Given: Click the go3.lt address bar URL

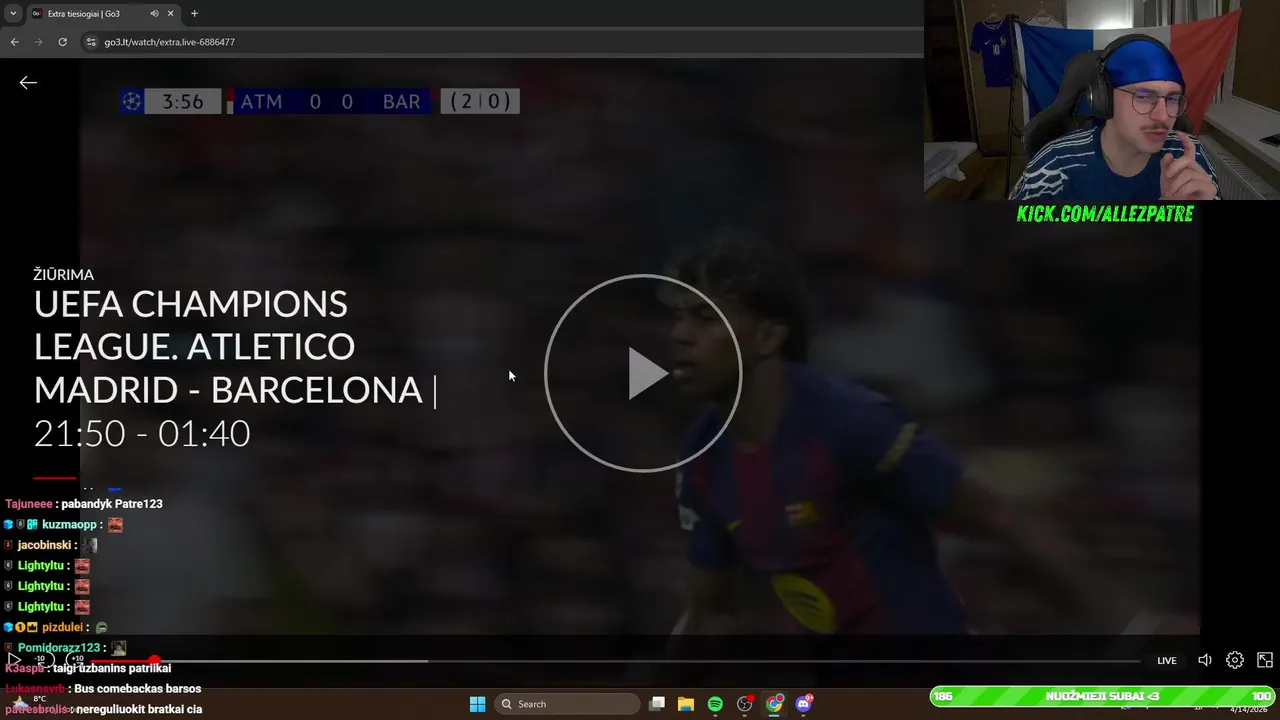Looking at the screenshot, I should [x=170, y=42].
